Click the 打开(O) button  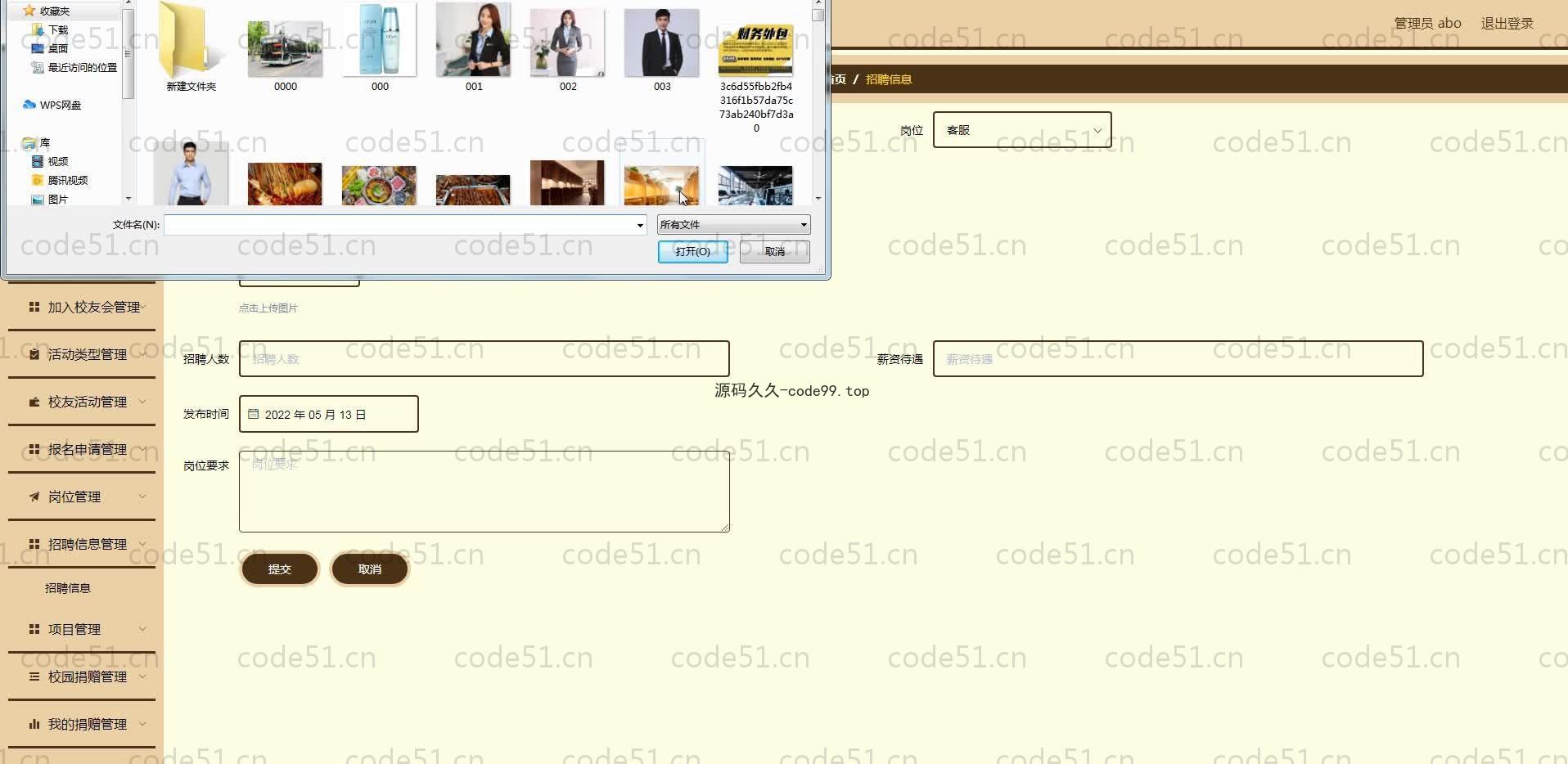pyautogui.click(x=692, y=251)
